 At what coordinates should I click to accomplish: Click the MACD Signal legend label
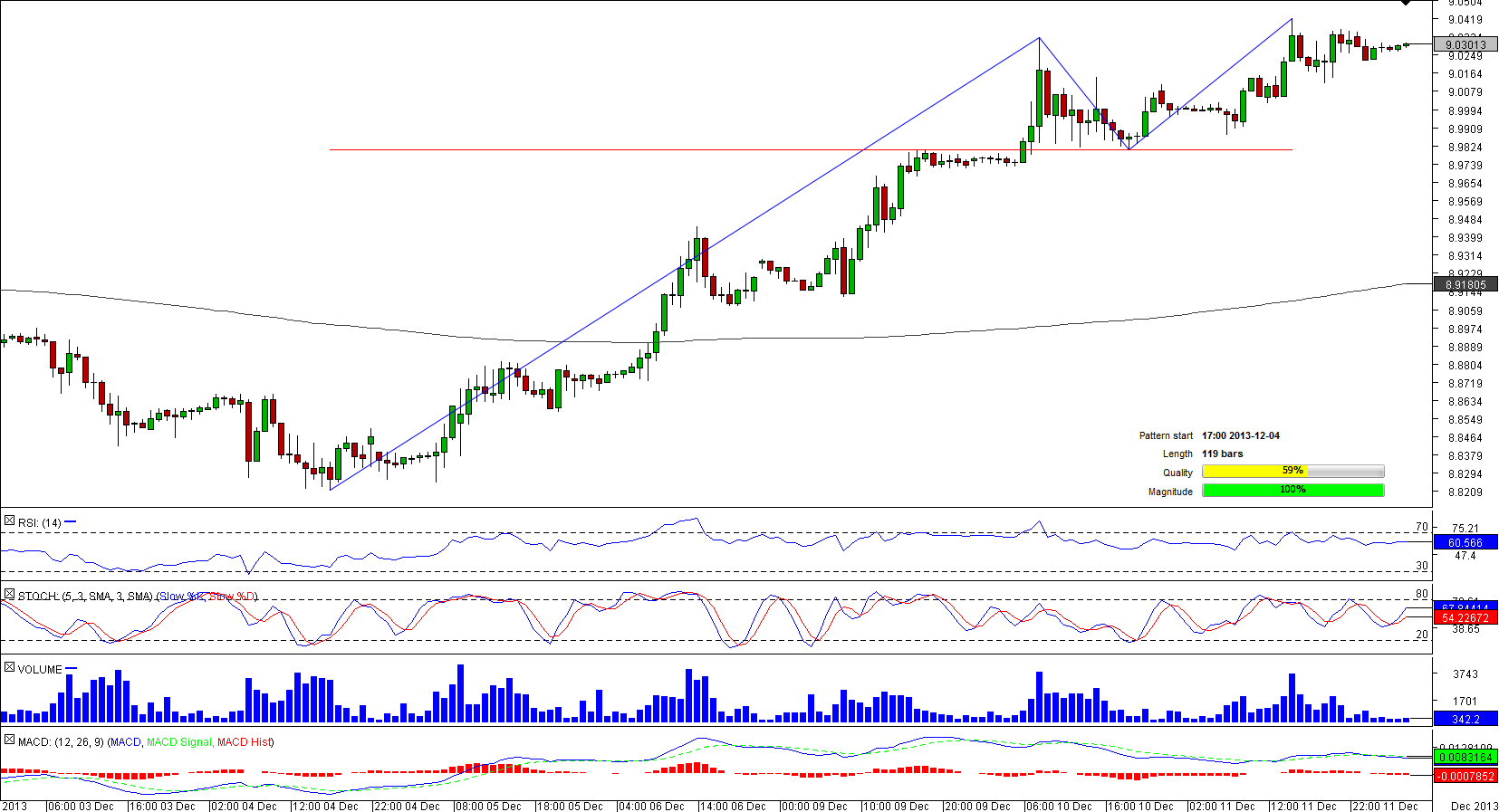tap(178, 742)
